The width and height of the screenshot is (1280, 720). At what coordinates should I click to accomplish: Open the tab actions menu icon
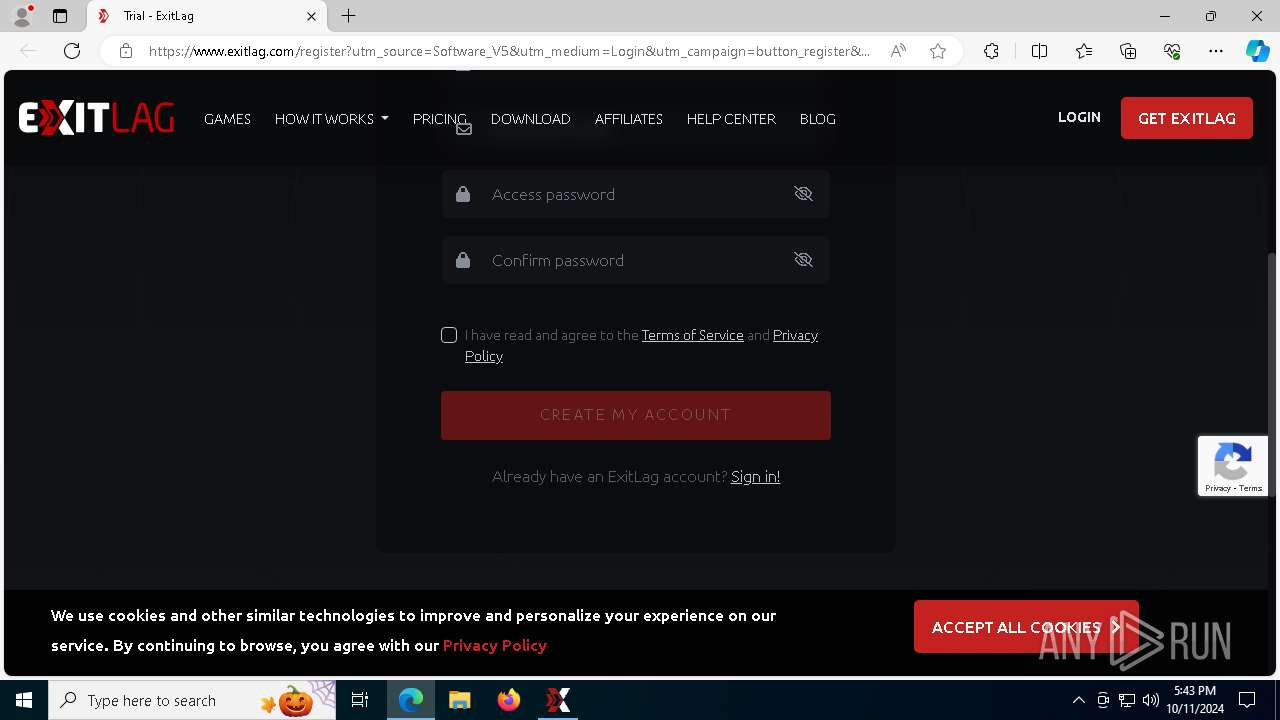coord(60,16)
